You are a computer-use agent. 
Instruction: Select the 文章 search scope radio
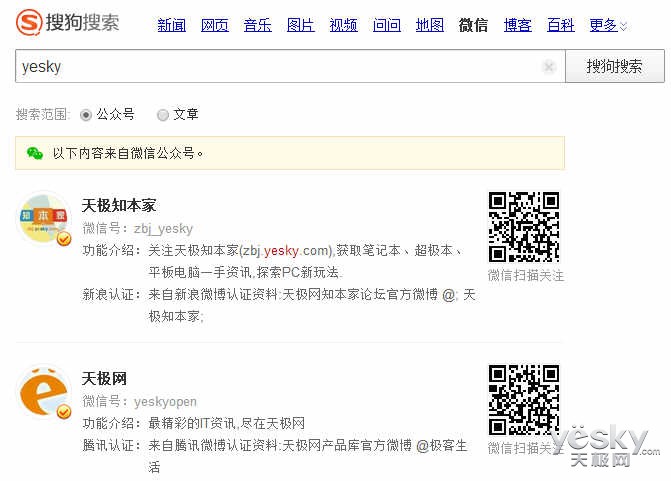(163, 115)
